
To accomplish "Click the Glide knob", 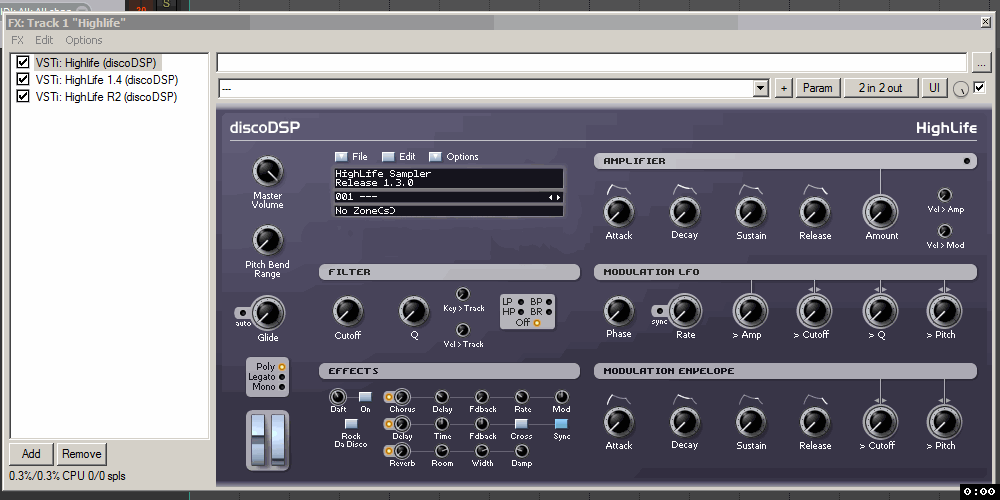I will coord(268,313).
